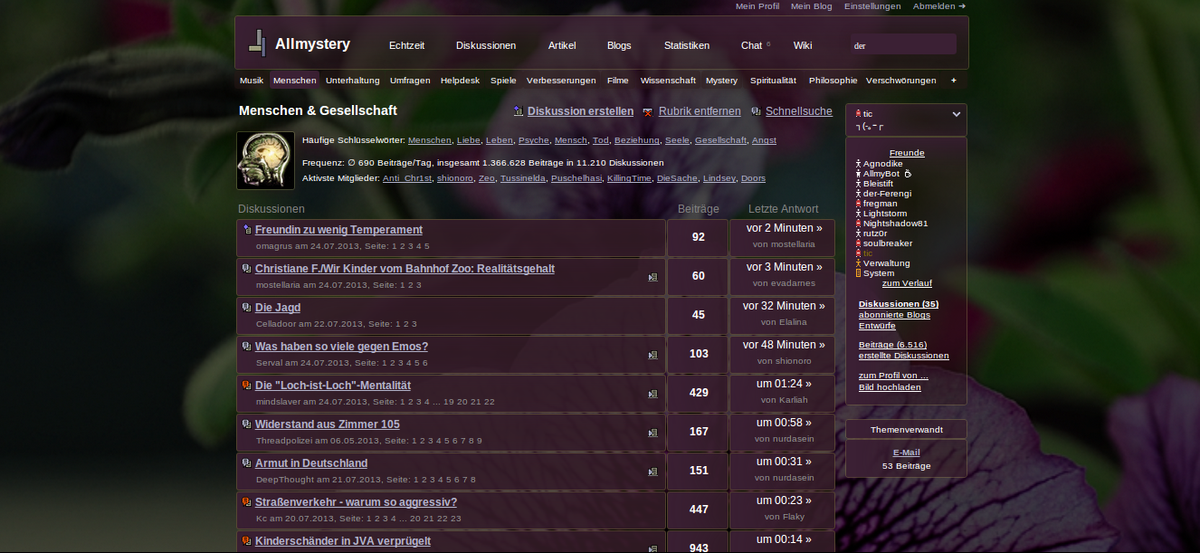Click the Allmystery logo icon
The image size is (1200, 553).
[258, 42]
